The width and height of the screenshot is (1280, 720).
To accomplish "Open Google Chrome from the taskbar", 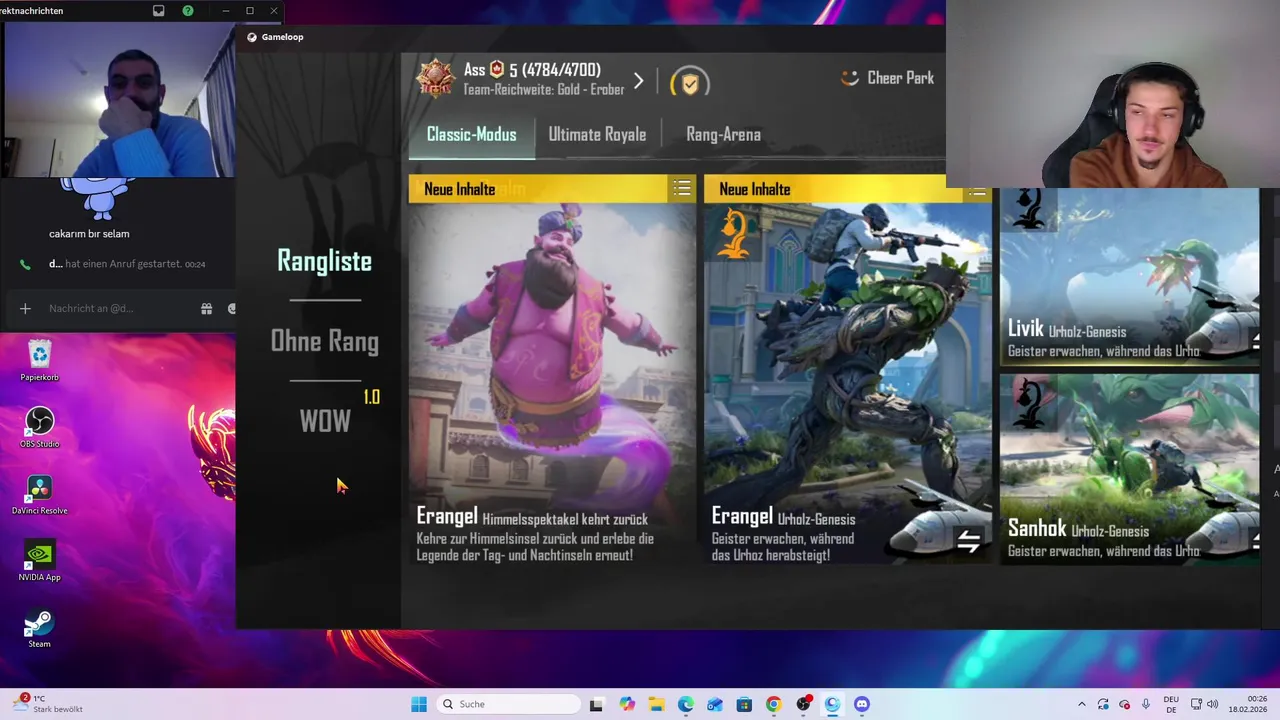I will [774, 704].
